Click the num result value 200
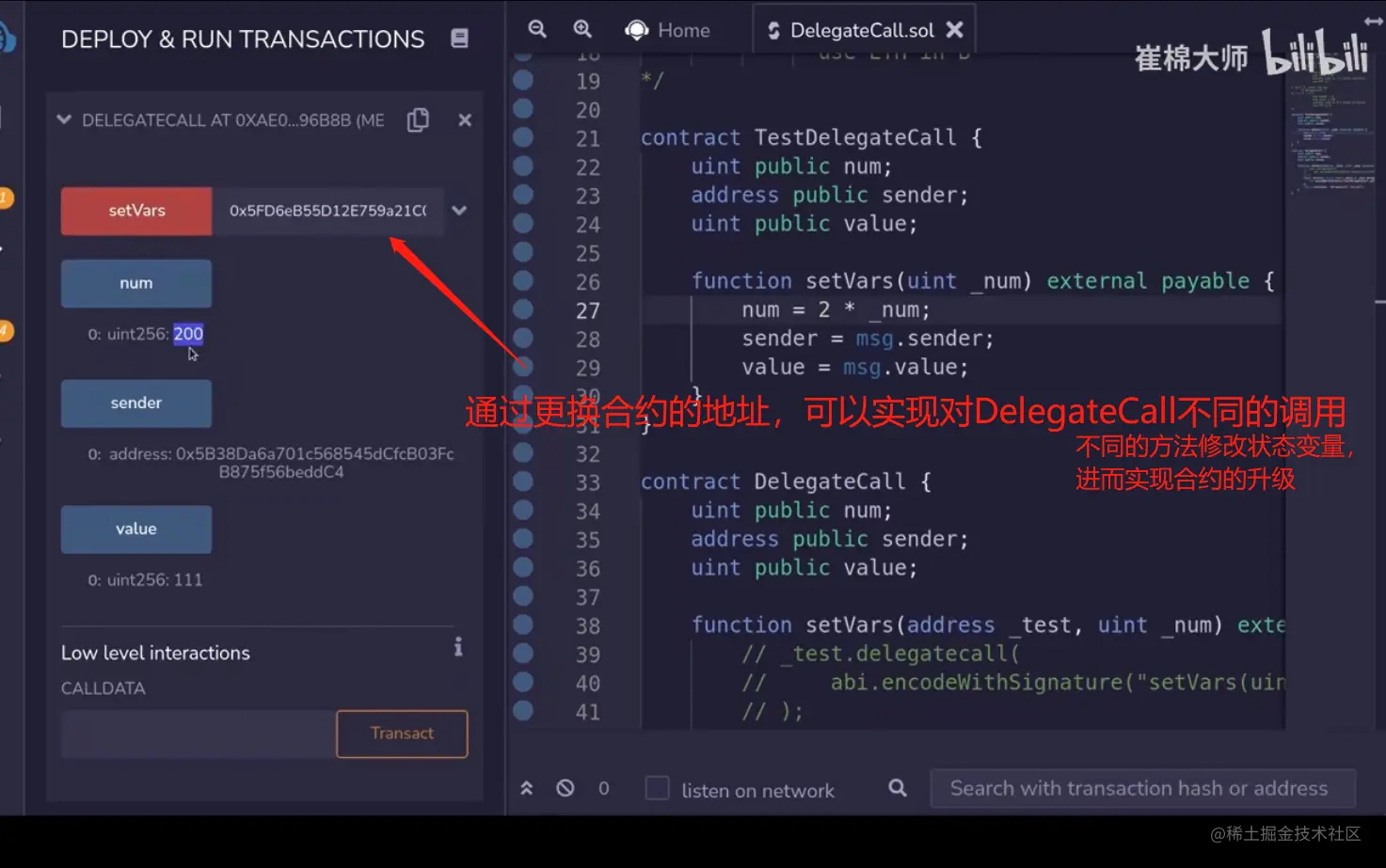The width and height of the screenshot is (1386, 868). pyautogui.click(x=188, y=334)
